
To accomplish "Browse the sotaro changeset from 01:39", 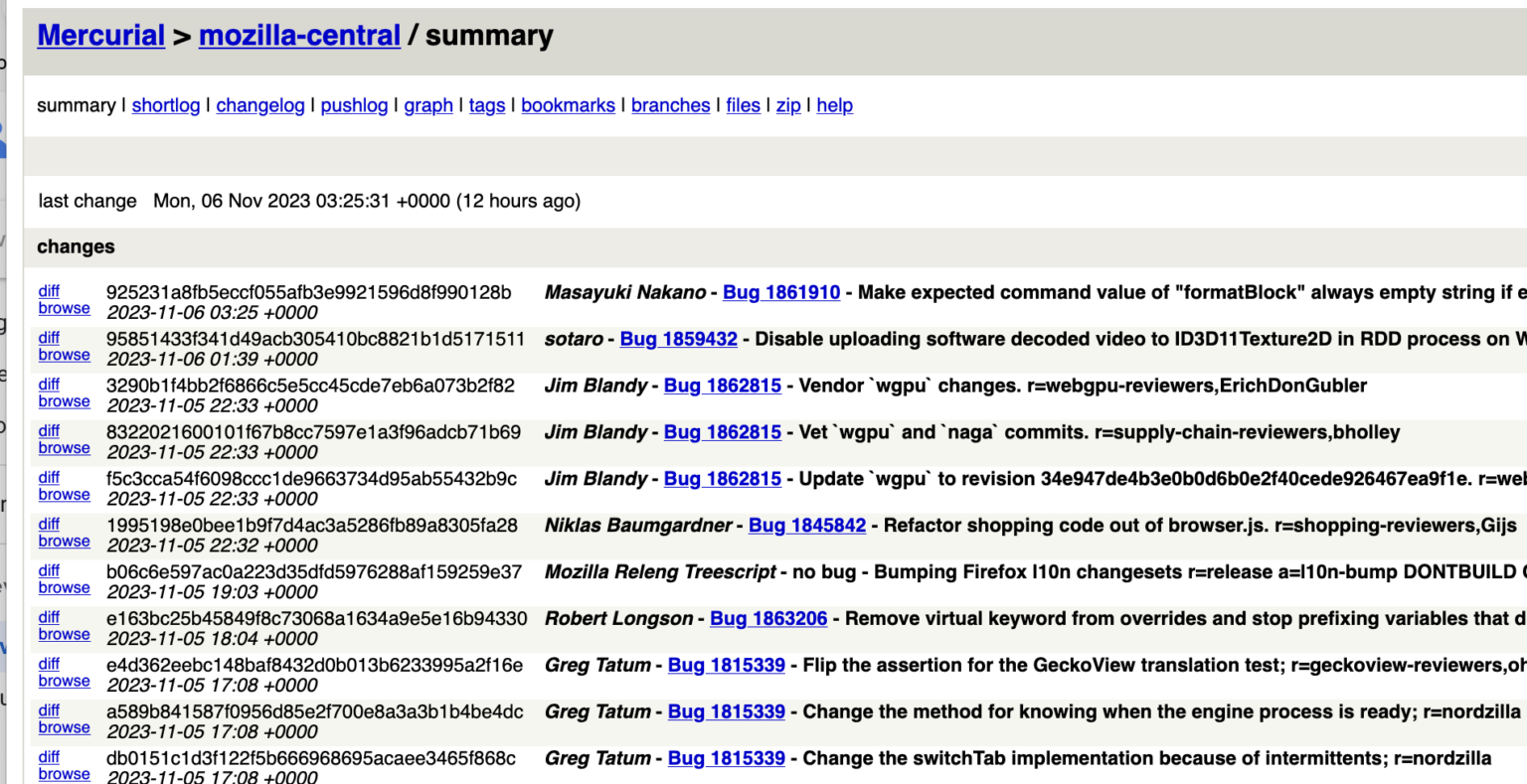I will point(64,355).
